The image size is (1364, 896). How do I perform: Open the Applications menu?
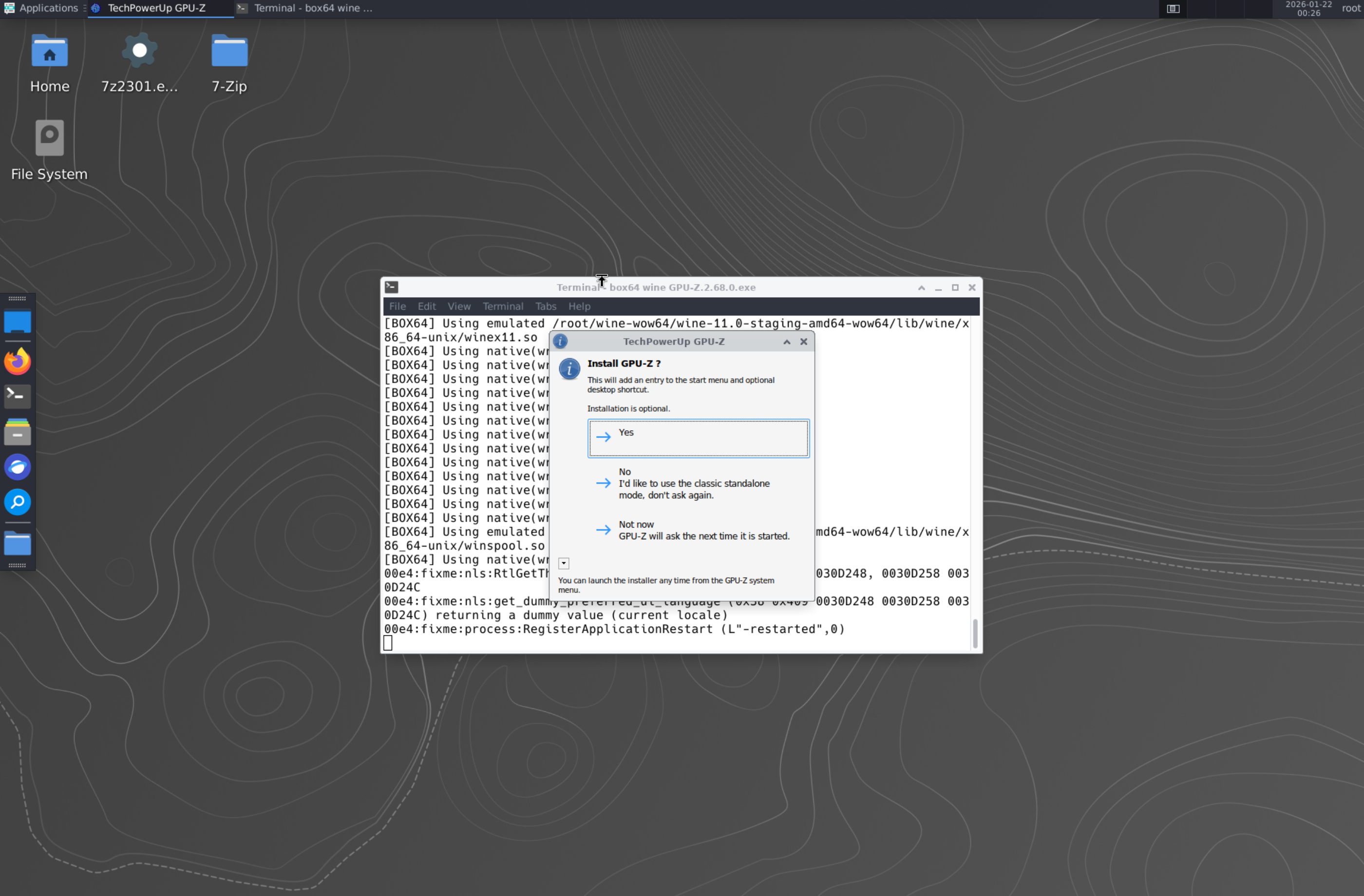pos(41,8)
